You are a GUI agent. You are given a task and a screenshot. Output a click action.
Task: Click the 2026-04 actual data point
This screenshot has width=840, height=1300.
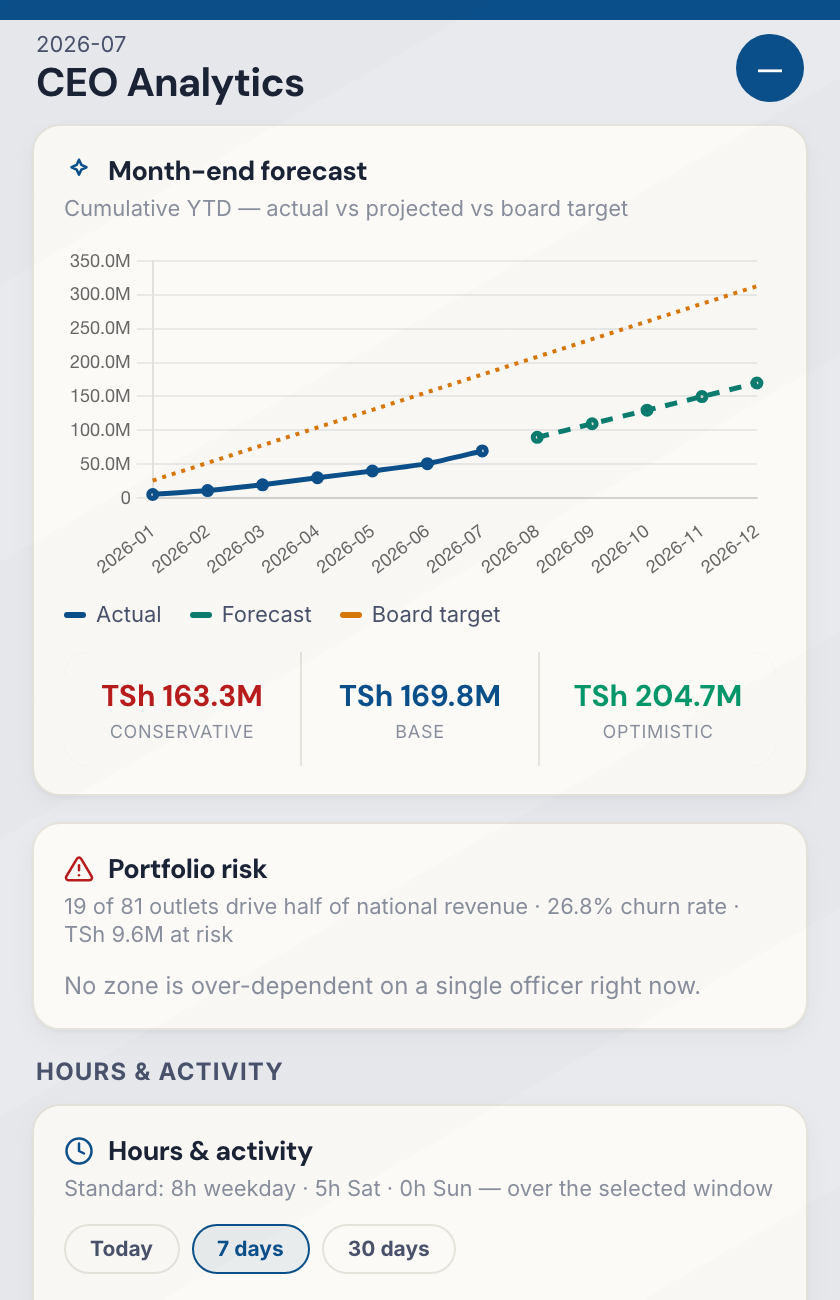pyautogui.click(x=317, y=478)
